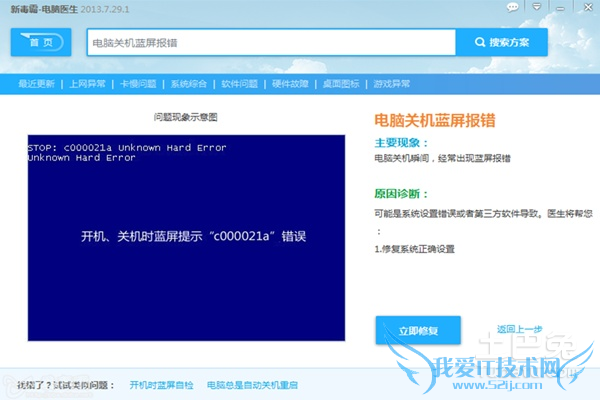This screenshot has height=400, width=600.
Task: Click the 1.修复系统正确设置 line
Action: click(x=414, y=249)
